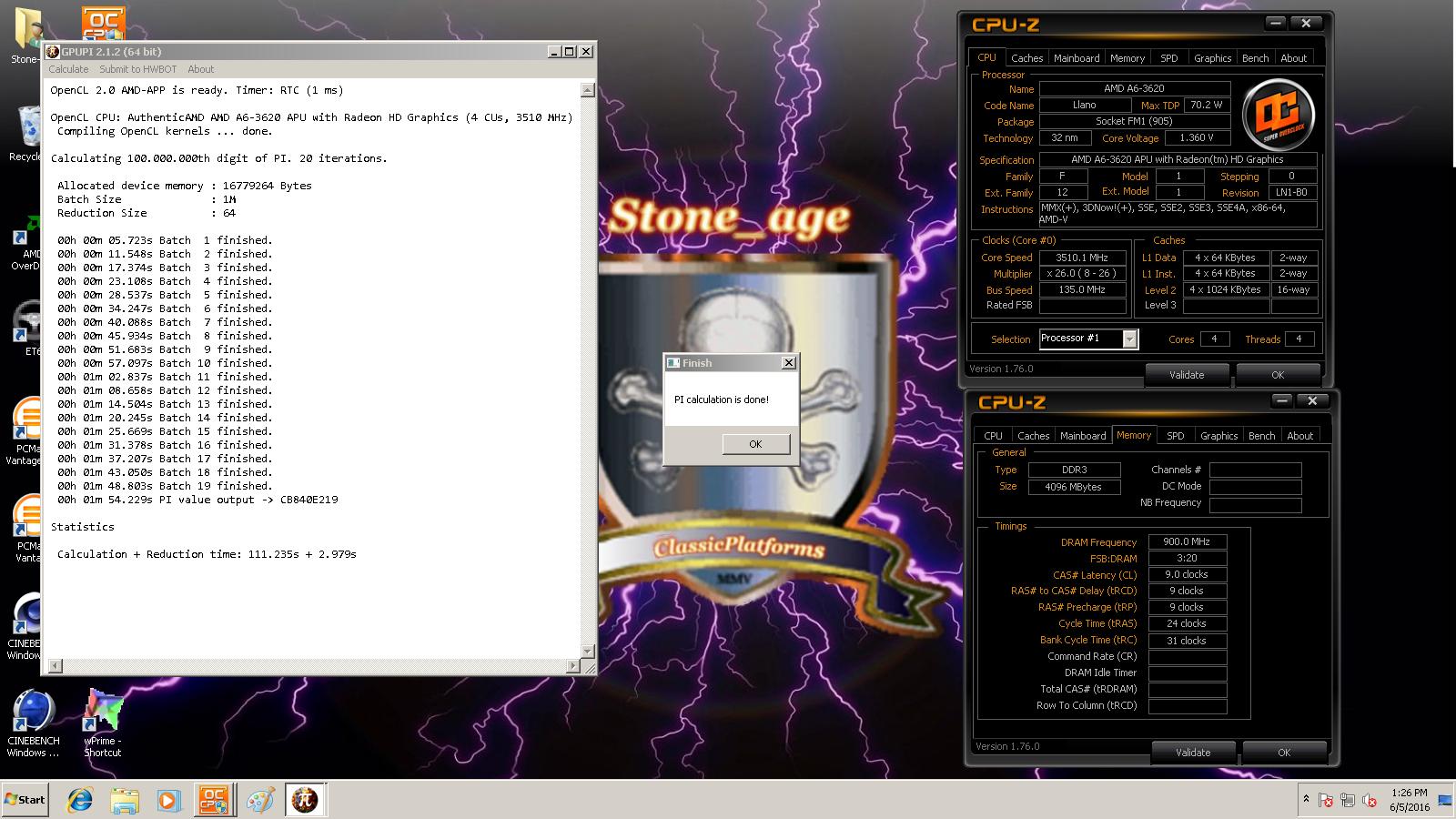Open the Stone folder on desktop
Image resolution: width=1456 pixels, height=819 pixels.
pos(25,36)
